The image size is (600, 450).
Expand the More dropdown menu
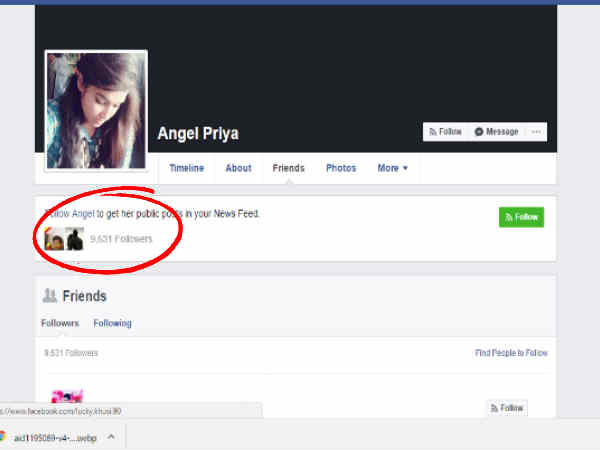(392, 168)
